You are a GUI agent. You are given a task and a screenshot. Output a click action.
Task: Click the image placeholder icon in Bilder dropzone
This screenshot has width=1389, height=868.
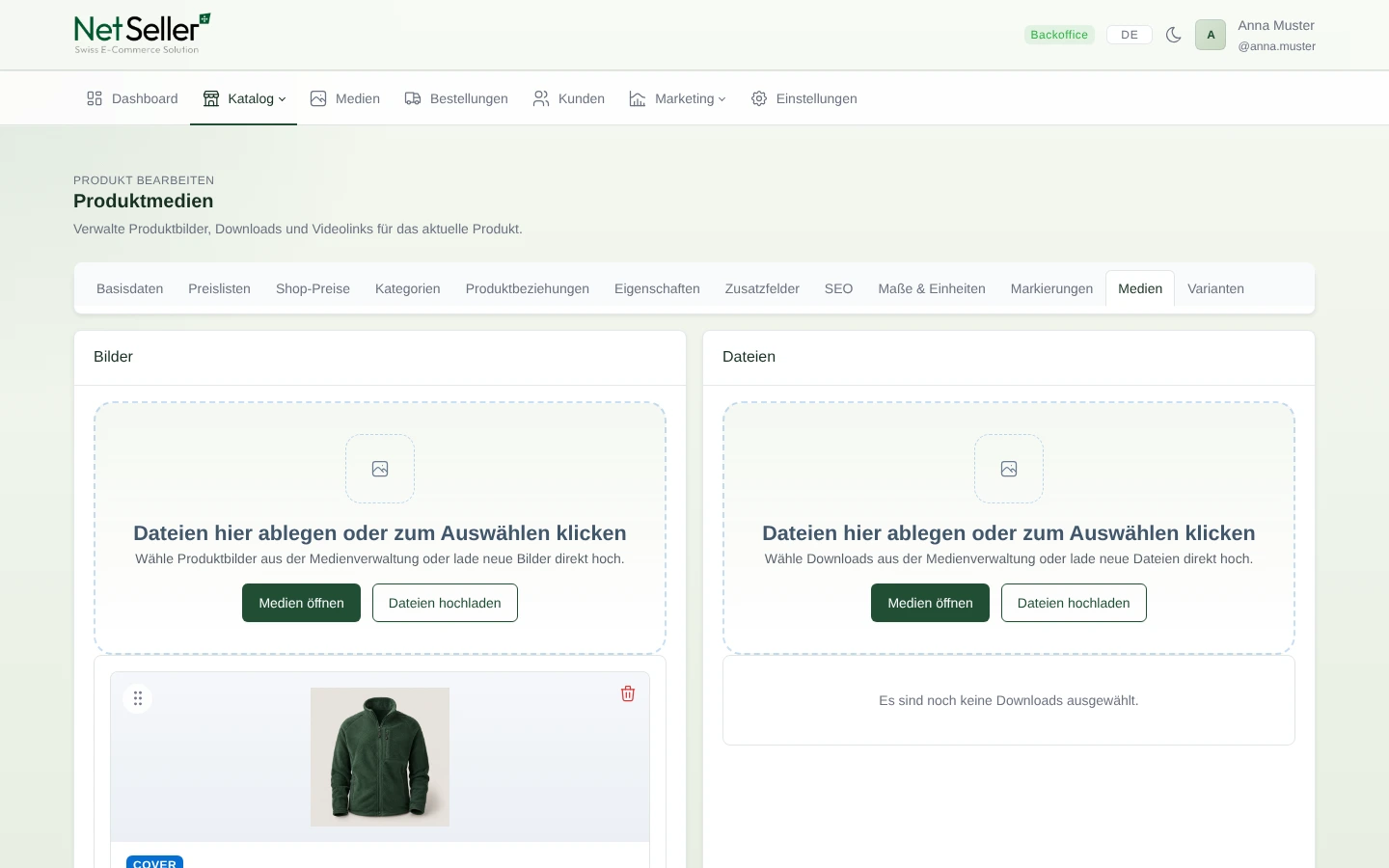pyautogui.click(x=380, y=469)
